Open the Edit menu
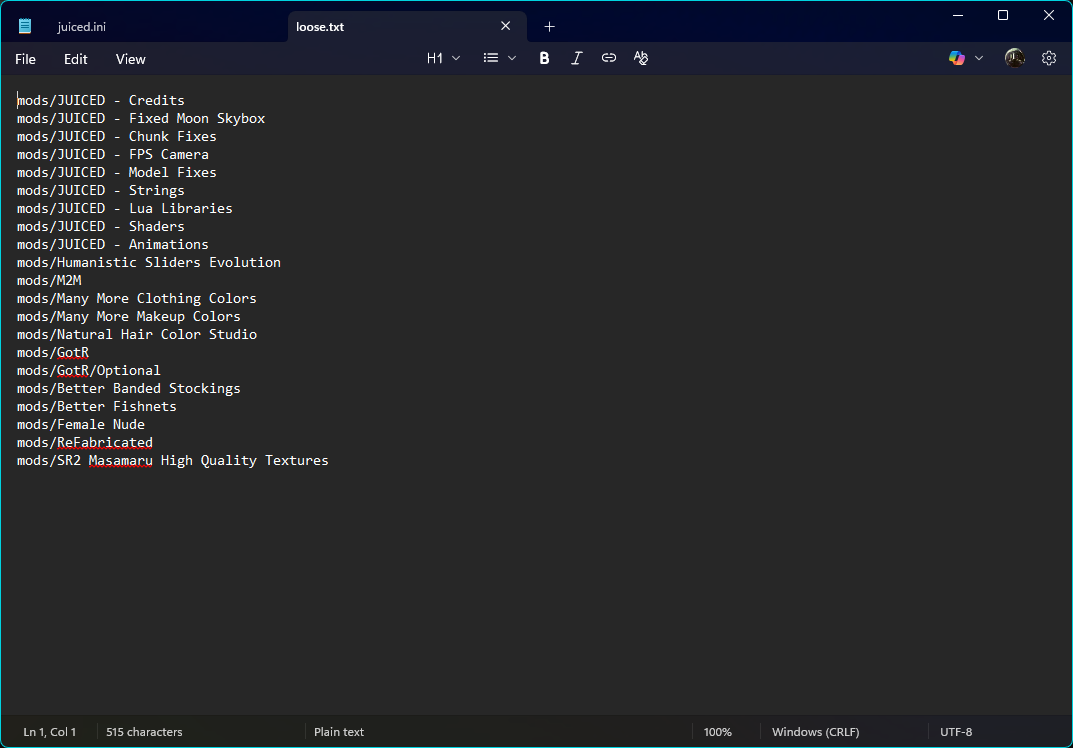 [76, 59]
